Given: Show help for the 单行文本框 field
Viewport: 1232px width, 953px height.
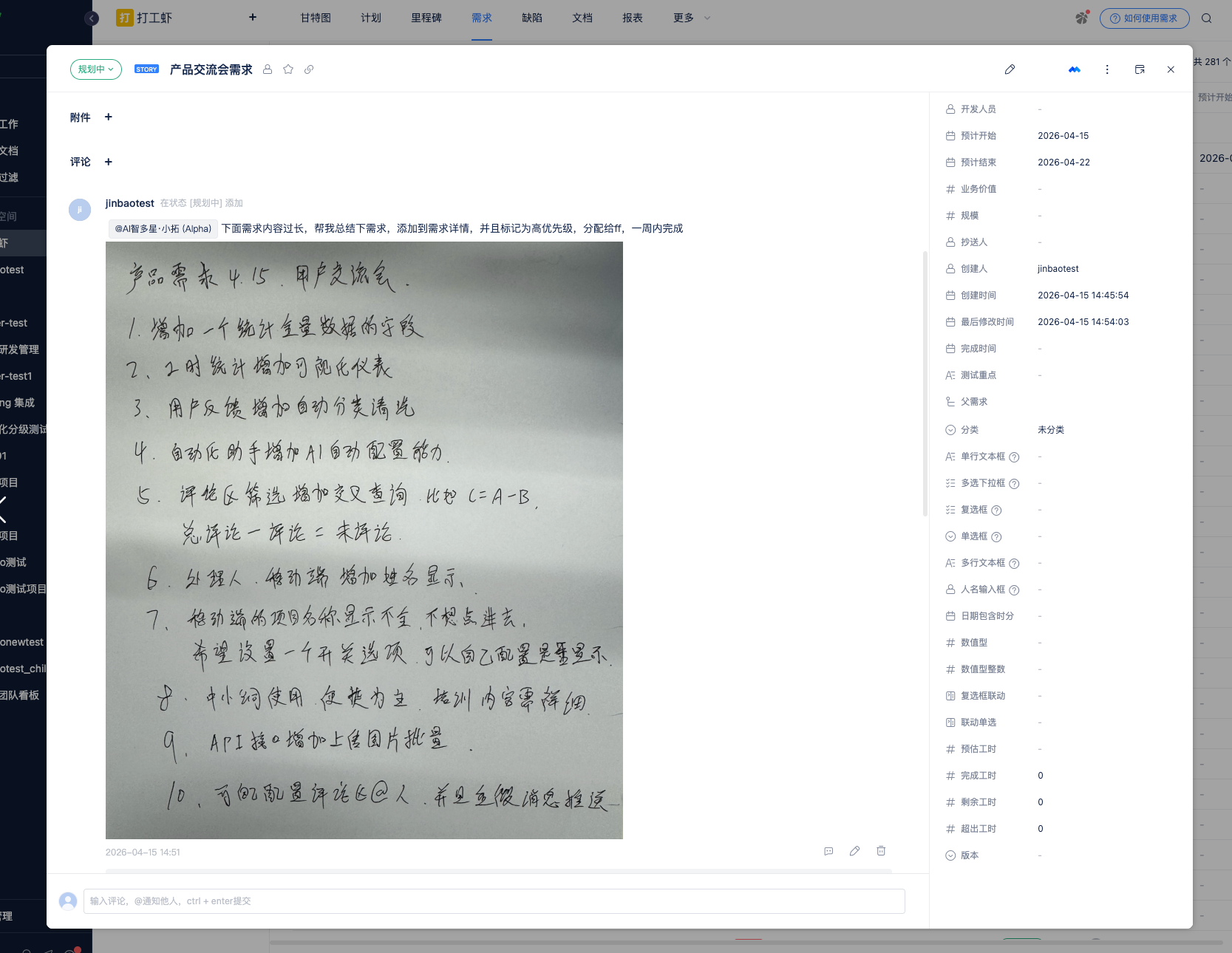Looking at the screenshot, I should (x=1014, y=457).
